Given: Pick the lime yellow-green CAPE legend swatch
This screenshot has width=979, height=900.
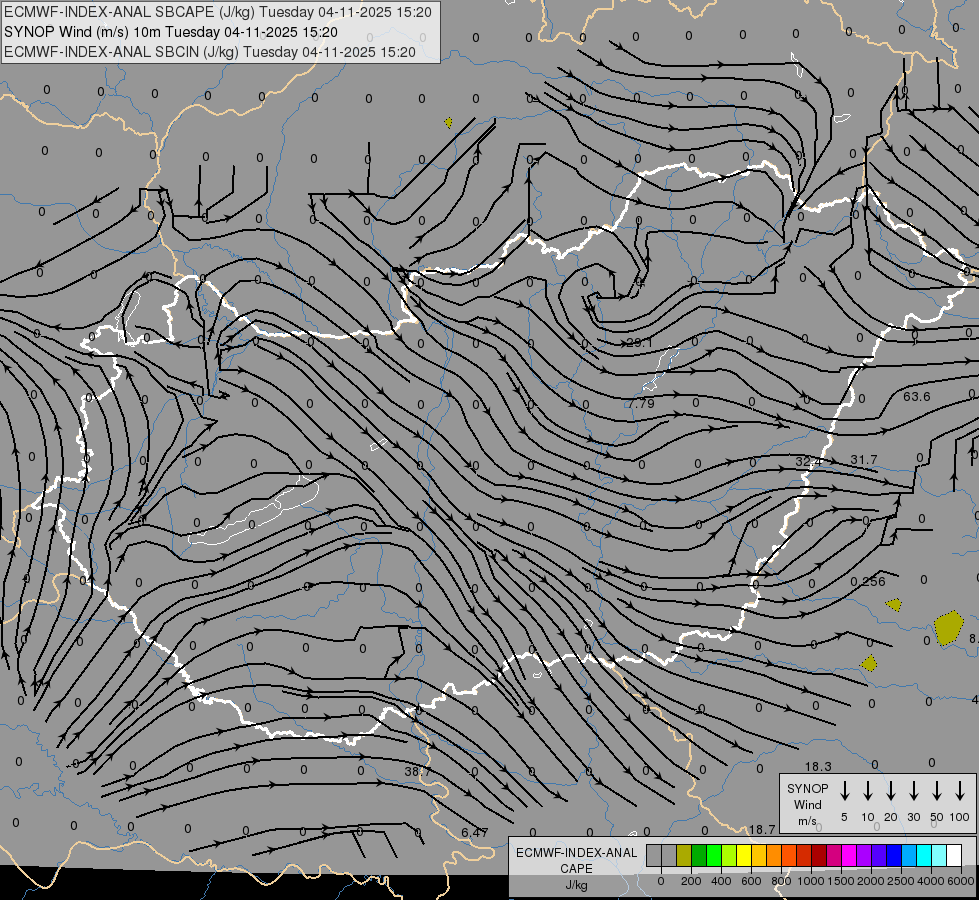Looking at the screenshot, I should [x=729, y=855].
